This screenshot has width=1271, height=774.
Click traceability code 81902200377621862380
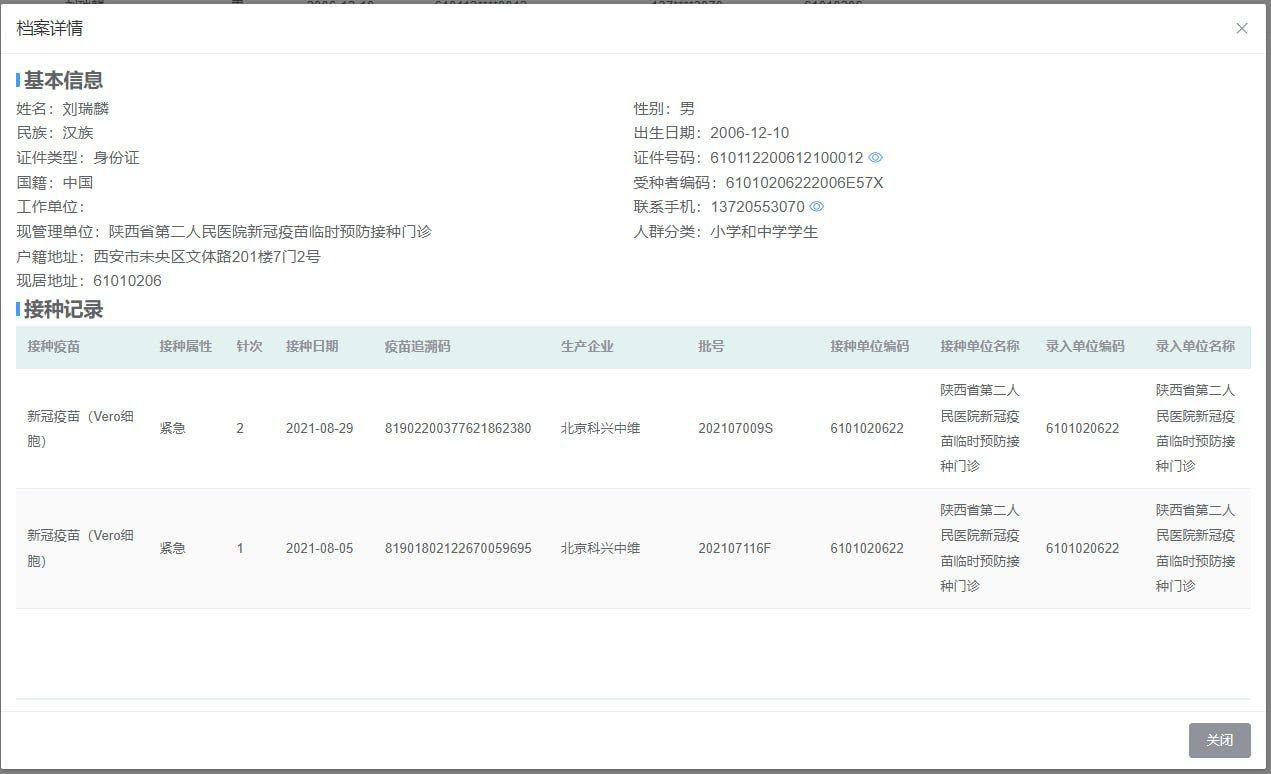[458, 428]
